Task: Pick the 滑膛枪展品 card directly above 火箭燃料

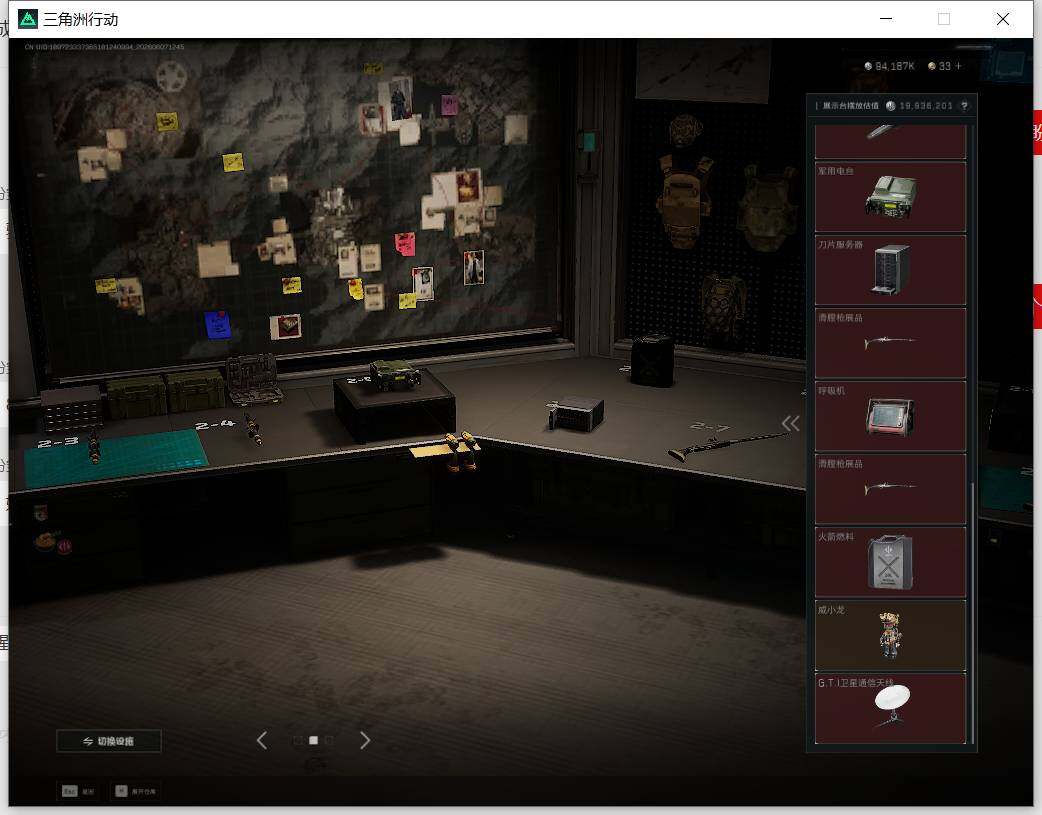Action: [890, 489]
